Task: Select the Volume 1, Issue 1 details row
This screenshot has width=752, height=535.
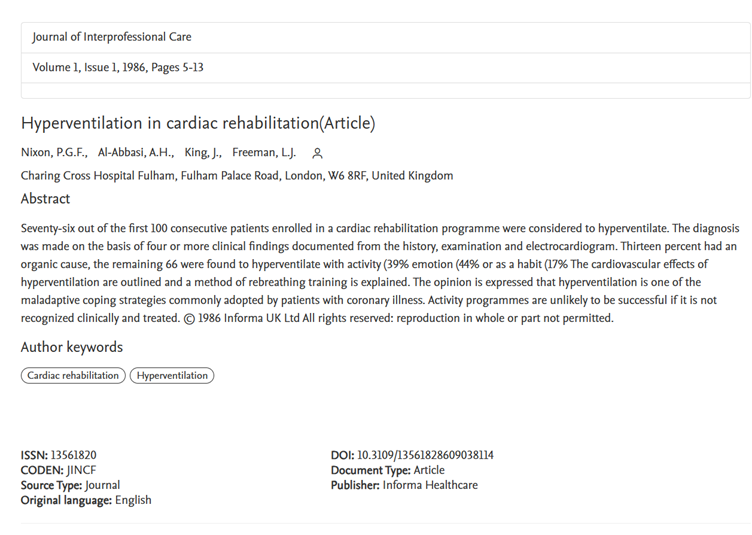Action: (x=386, y=68)
